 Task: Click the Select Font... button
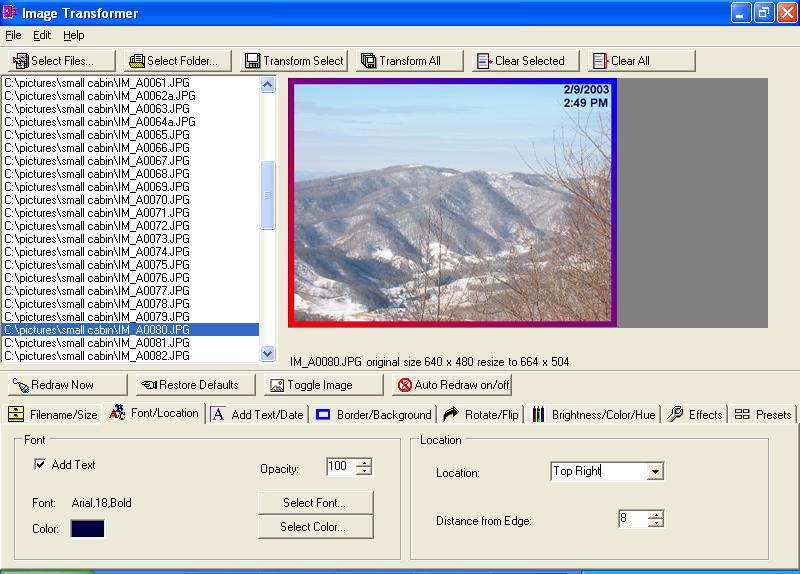[x=315, y=503]
